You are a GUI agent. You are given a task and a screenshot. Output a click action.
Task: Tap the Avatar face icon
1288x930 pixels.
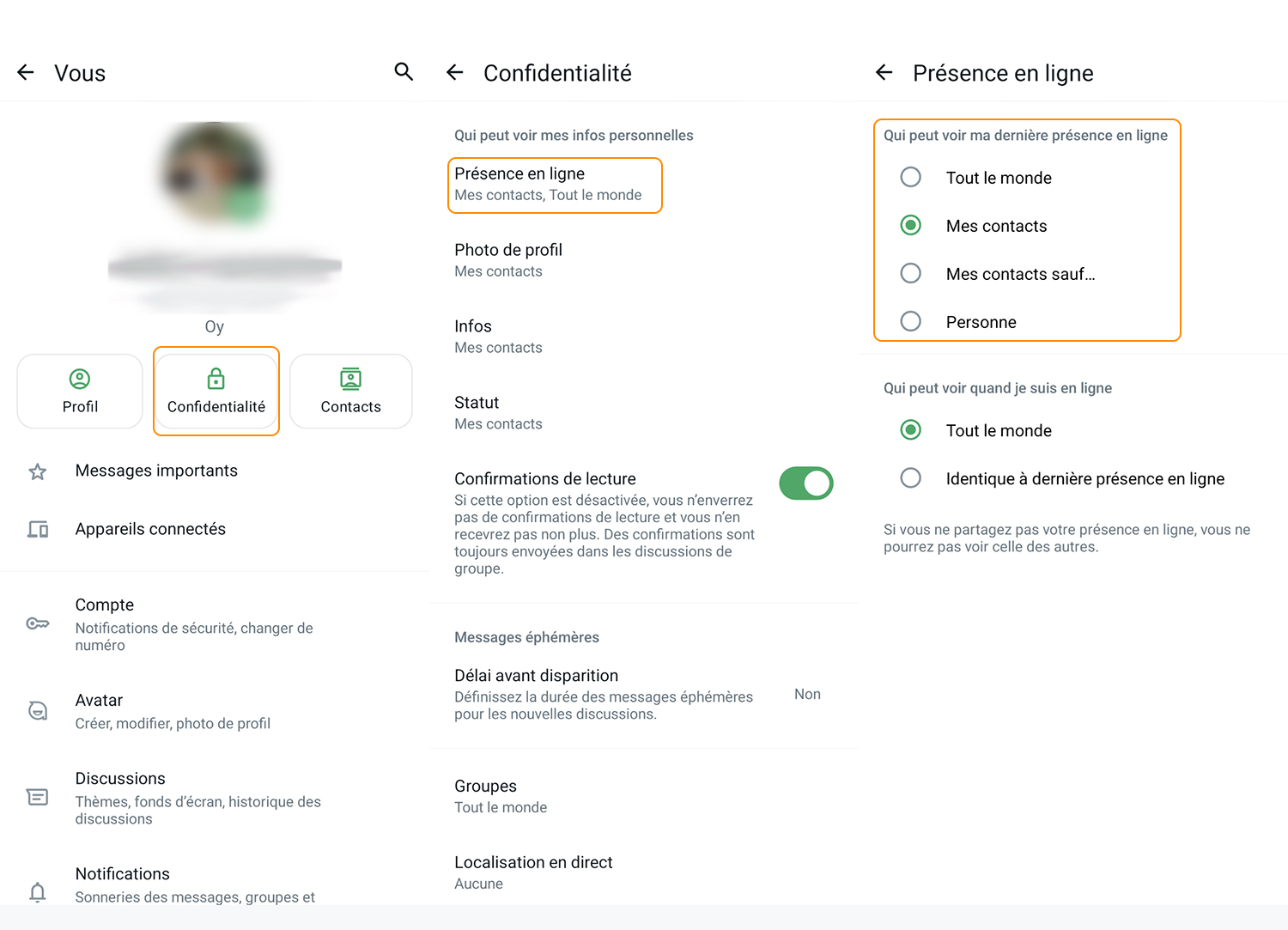click(38, 711)
